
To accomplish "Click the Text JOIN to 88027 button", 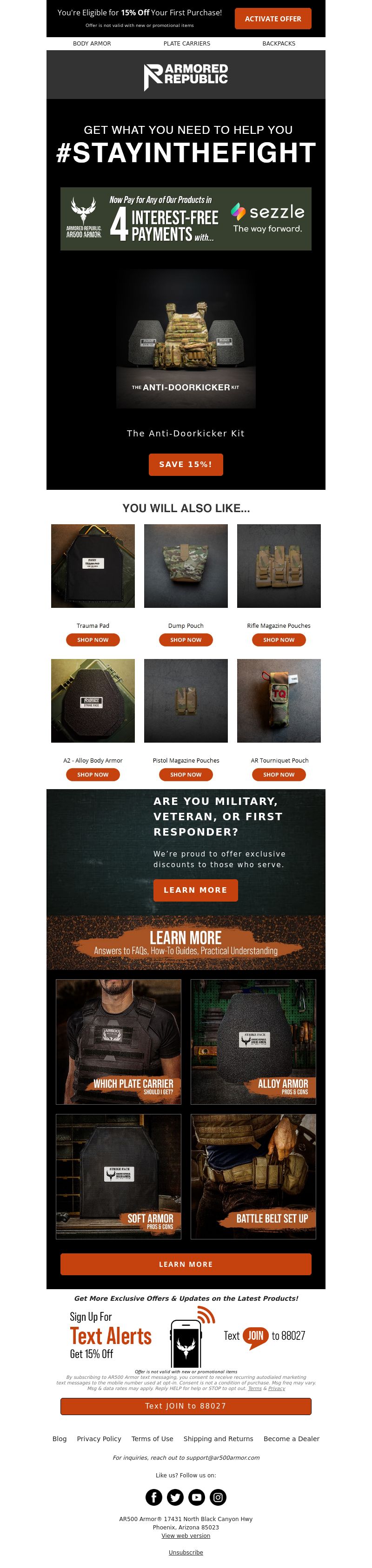I will coord(186,1406).
